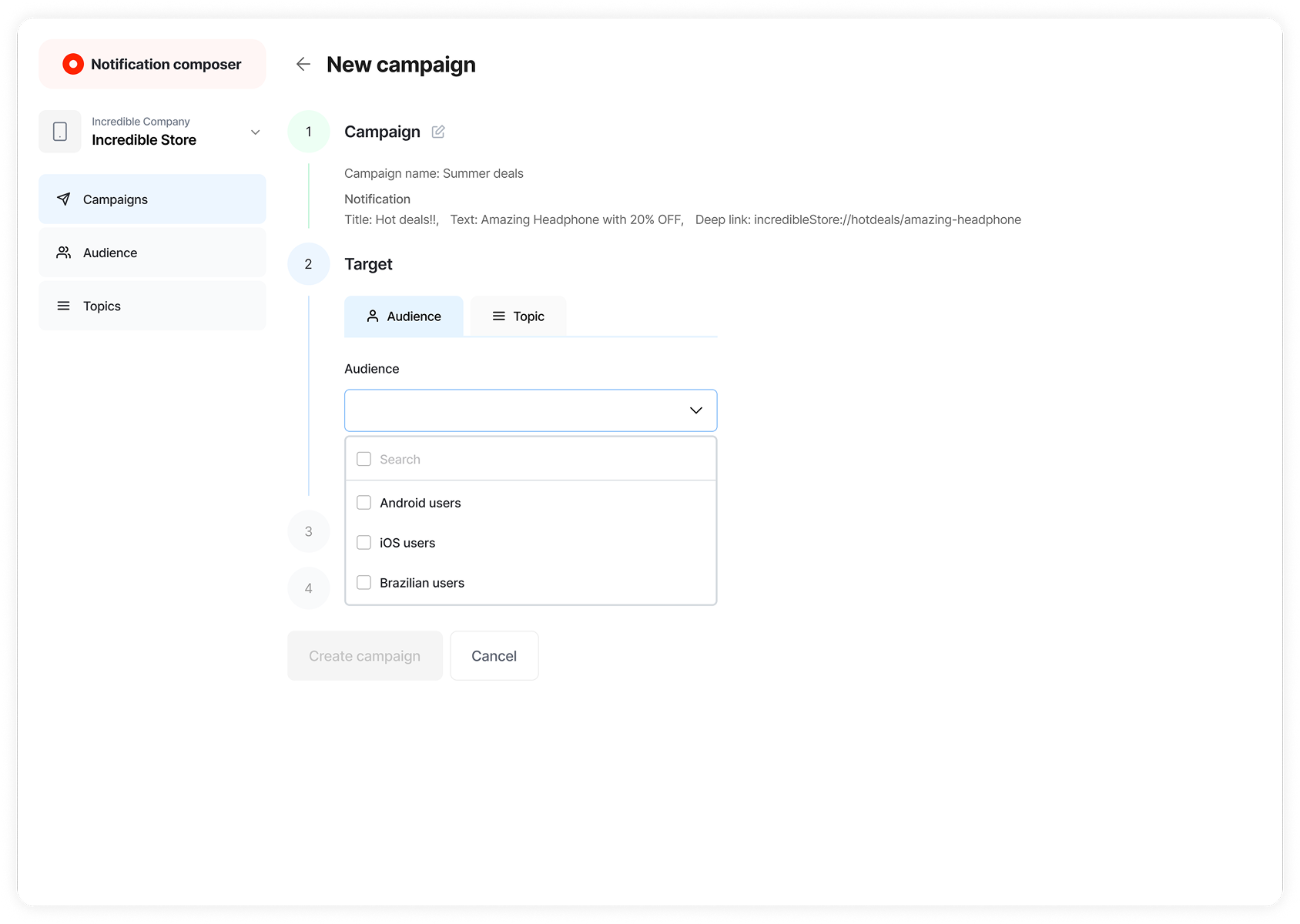Screen dimensions: 1300x924
Task: Switch to the Topic tab
Action: point(518,316)
